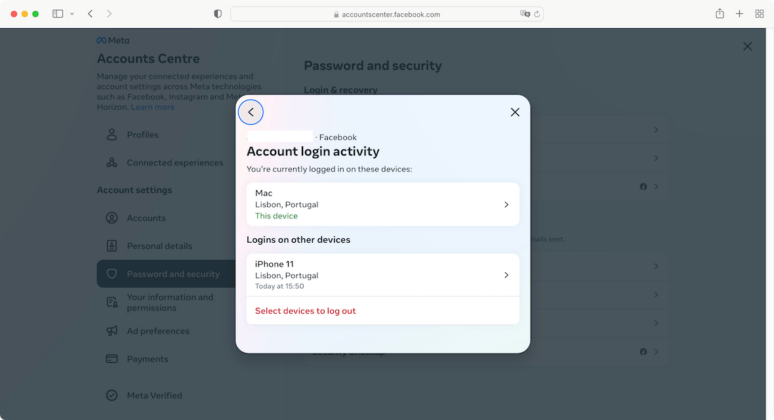
Task: Expand the Mac device login details
Action: click(x=506, y=204)
